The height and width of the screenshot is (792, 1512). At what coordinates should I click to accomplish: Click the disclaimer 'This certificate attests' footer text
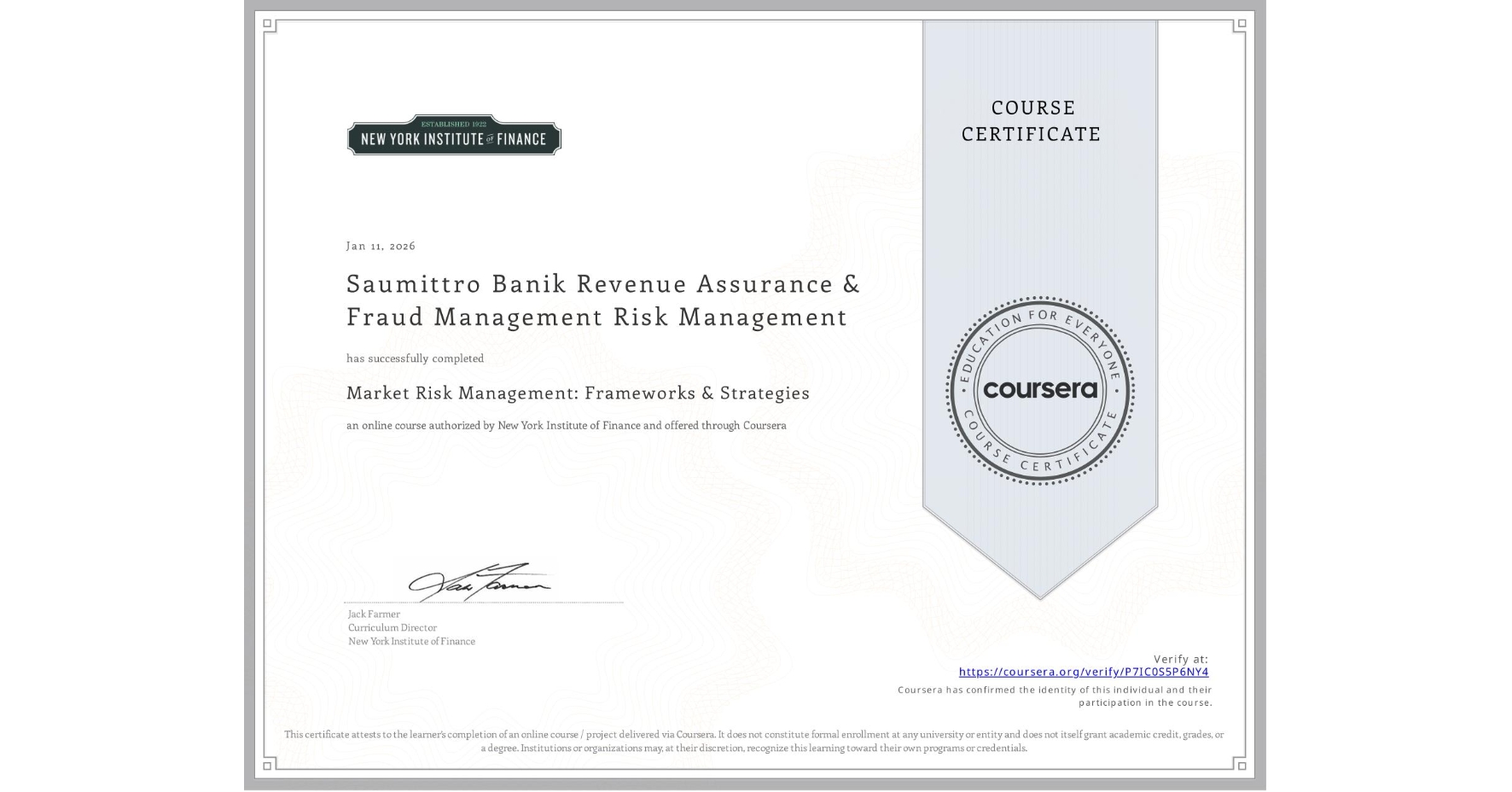click(754, 741)
